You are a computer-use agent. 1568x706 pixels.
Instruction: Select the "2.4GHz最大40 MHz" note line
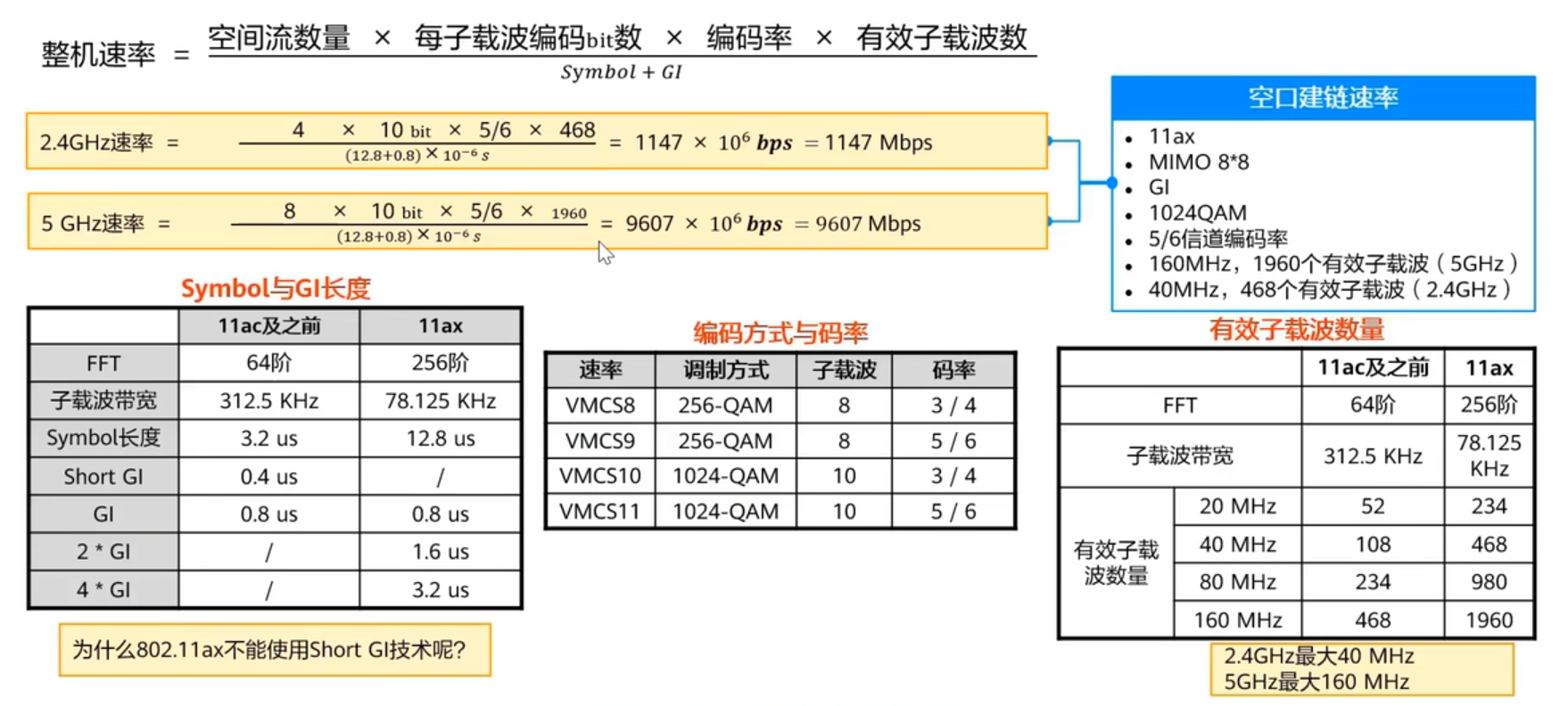(x=1319, y=657)
